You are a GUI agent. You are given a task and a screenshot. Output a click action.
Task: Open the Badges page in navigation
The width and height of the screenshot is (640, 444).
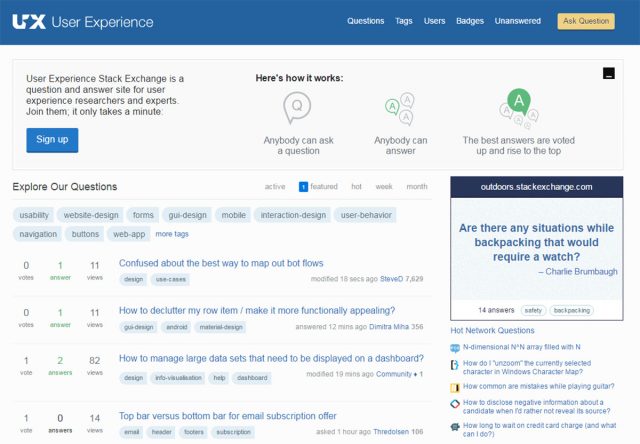pyautogui.click(x=469, y=21)
